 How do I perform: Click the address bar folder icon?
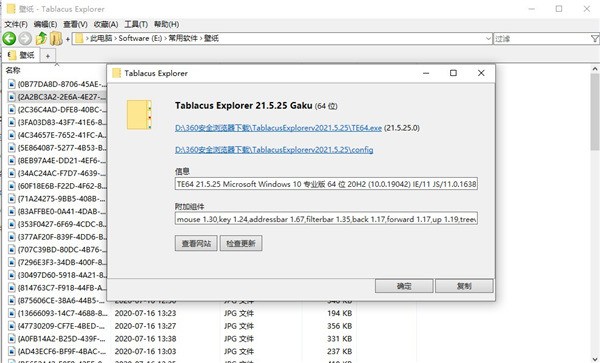click(79, 38)
